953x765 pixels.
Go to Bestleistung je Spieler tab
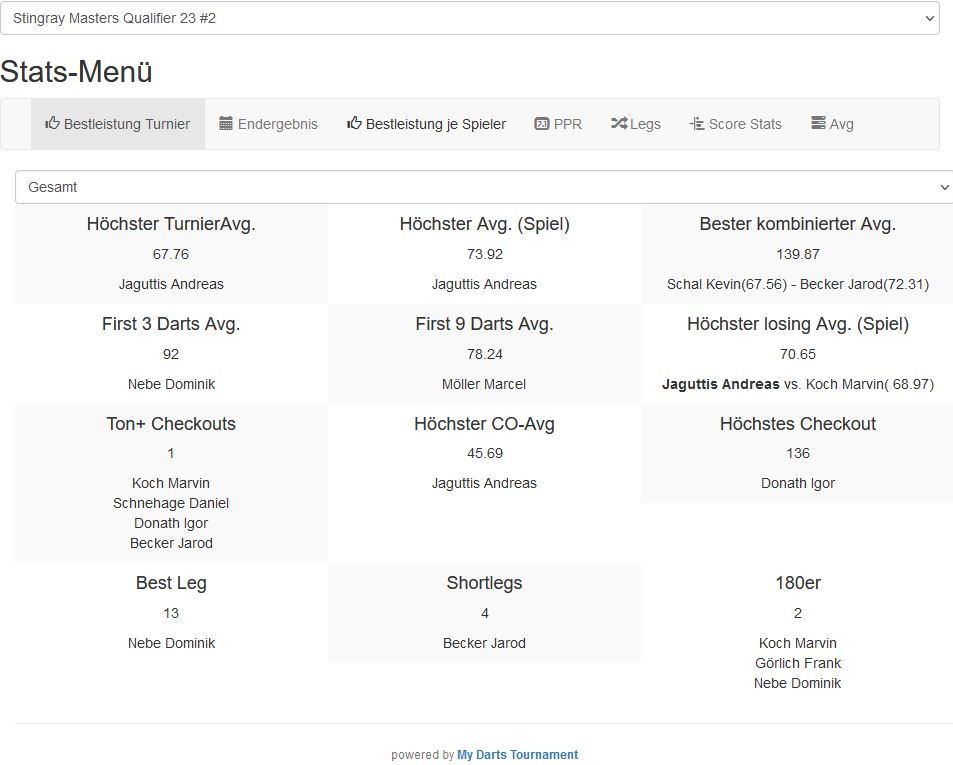(x=435, y=124)
